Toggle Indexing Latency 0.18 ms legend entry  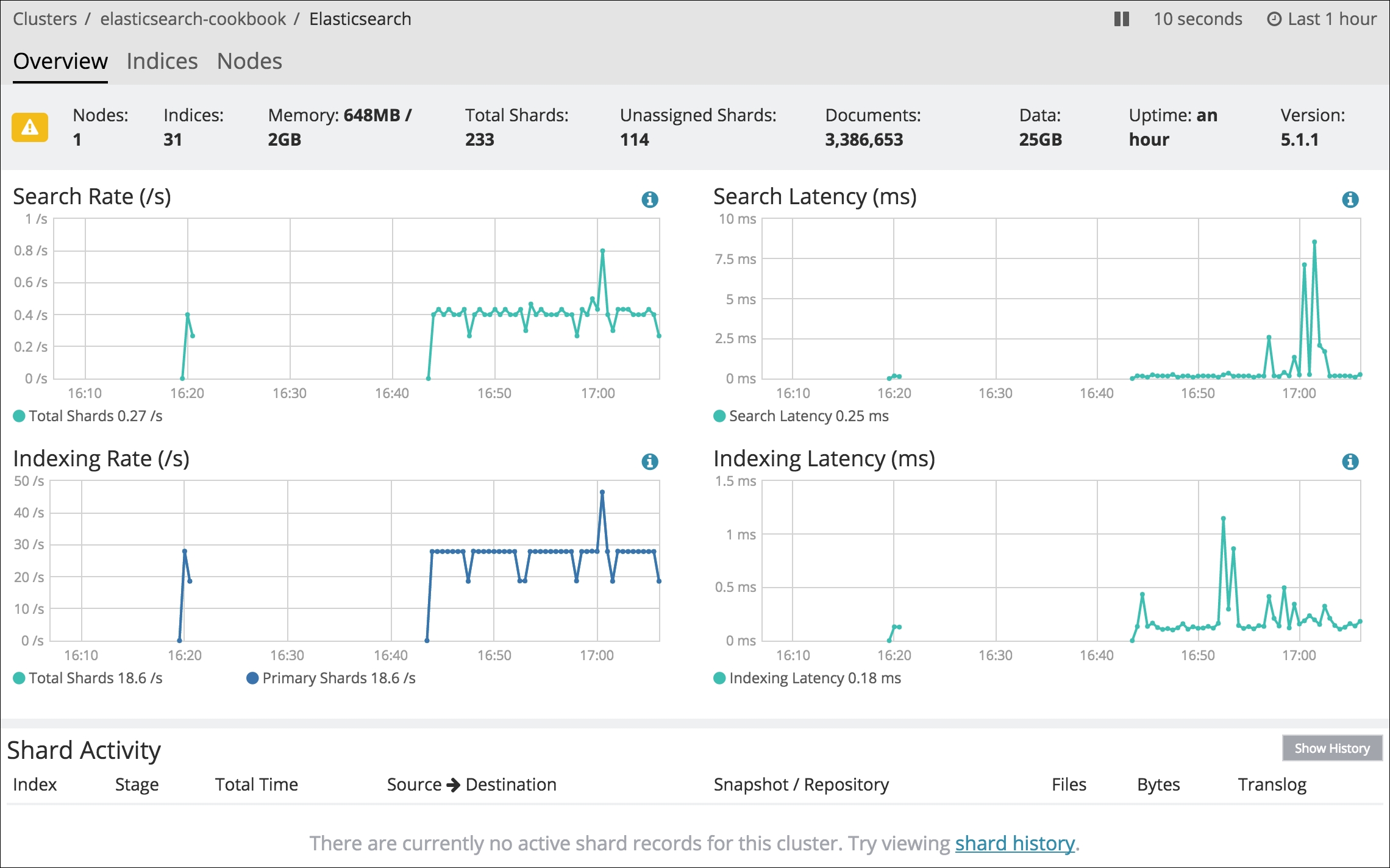tap(807, 678)
